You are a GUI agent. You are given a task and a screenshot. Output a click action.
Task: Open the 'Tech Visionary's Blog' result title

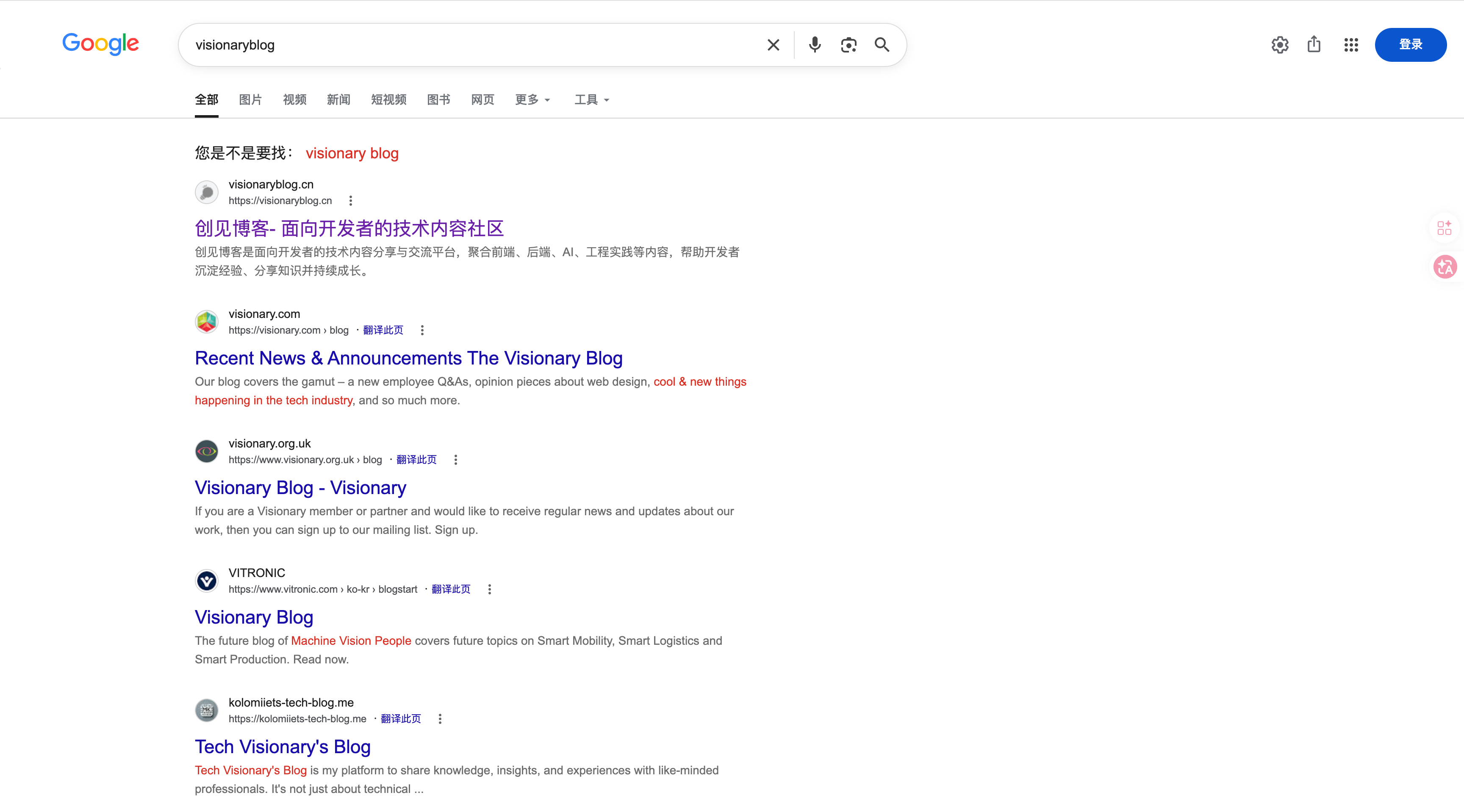click(x=283, y=747)
